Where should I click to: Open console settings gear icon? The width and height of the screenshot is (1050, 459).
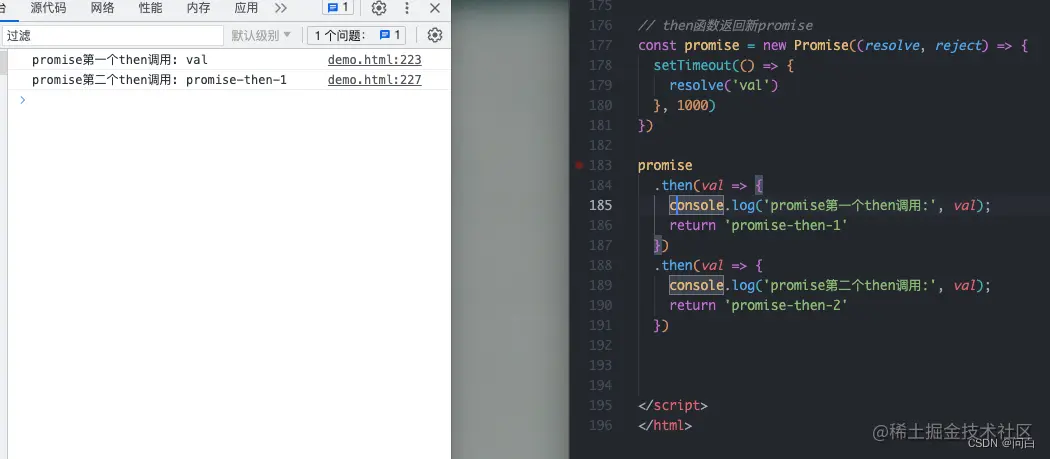pos(435,36)
